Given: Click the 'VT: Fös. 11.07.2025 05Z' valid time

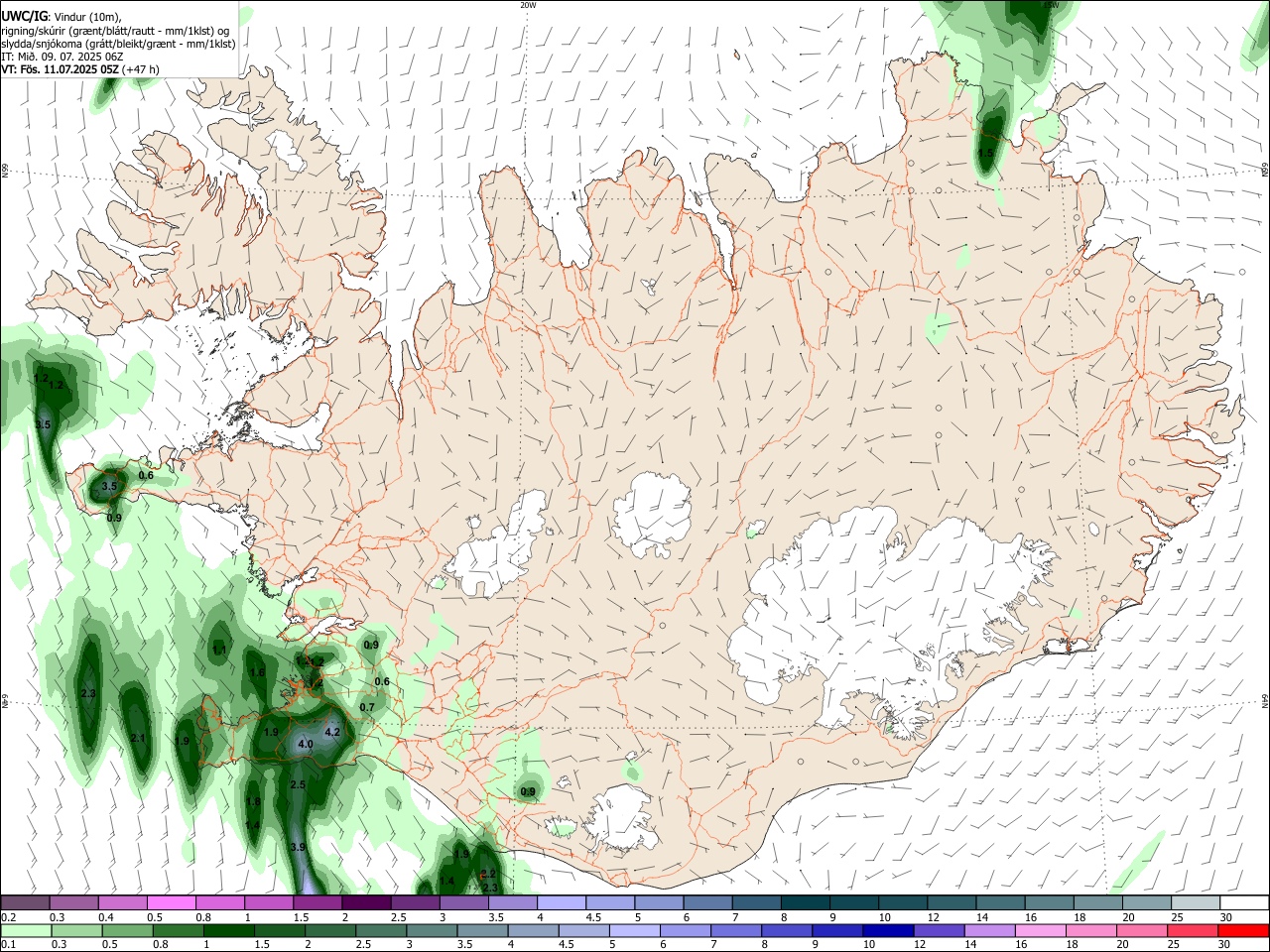Looking at the screenshot, I should (60, 69).
